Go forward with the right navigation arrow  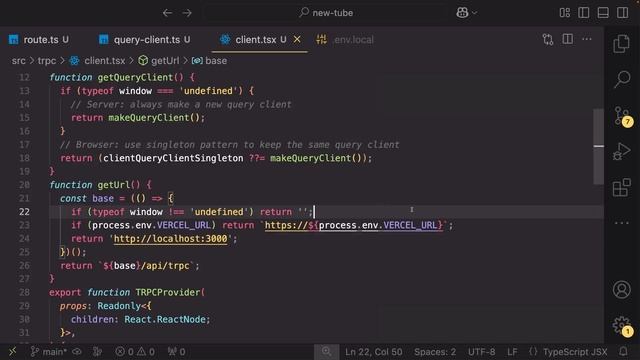[x=187, y=13]
